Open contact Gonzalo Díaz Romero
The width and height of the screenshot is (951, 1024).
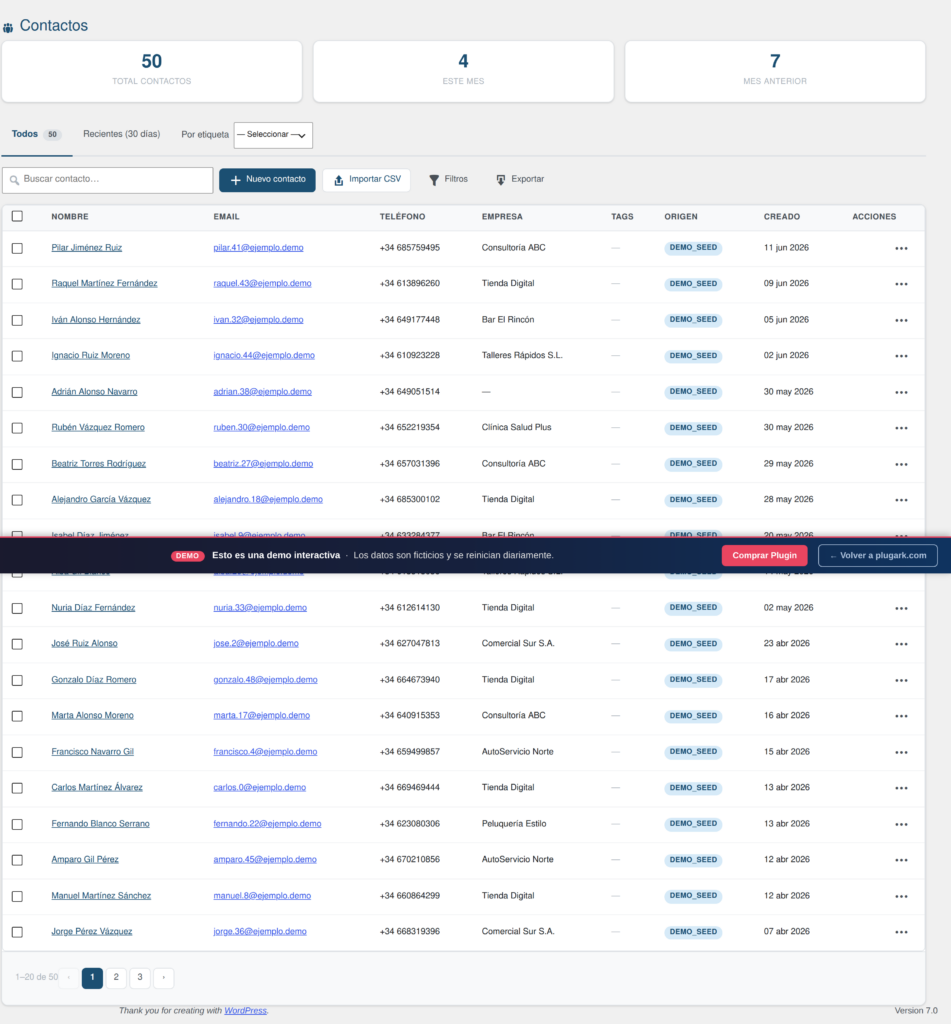point(94,680)
